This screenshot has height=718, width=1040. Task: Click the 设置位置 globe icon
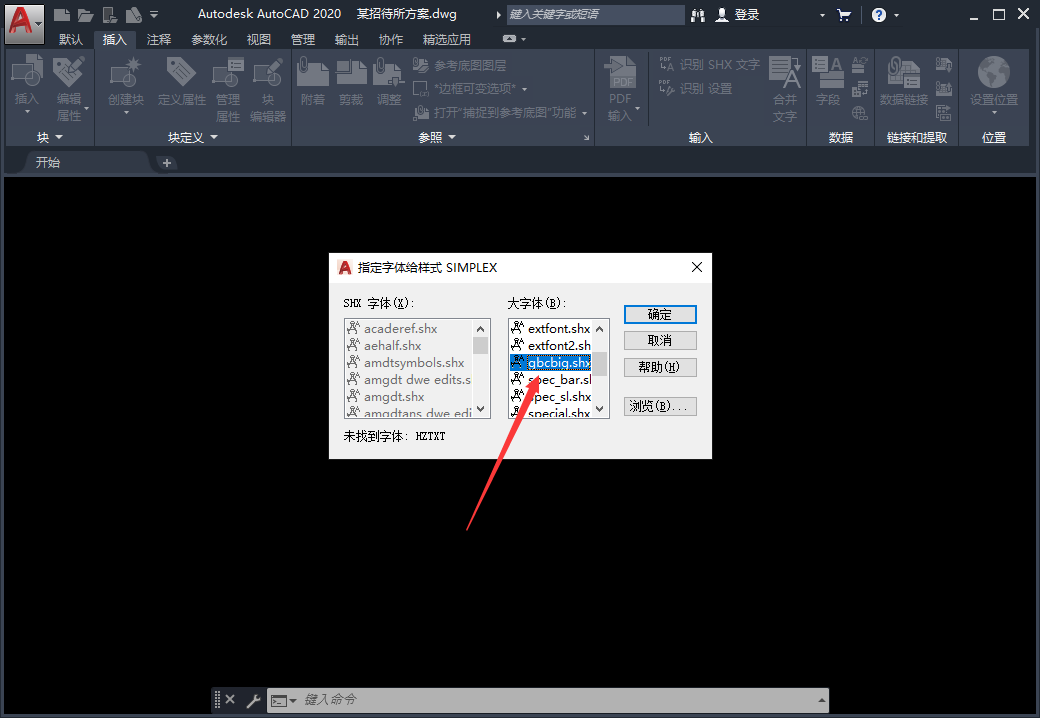point(994,72)
